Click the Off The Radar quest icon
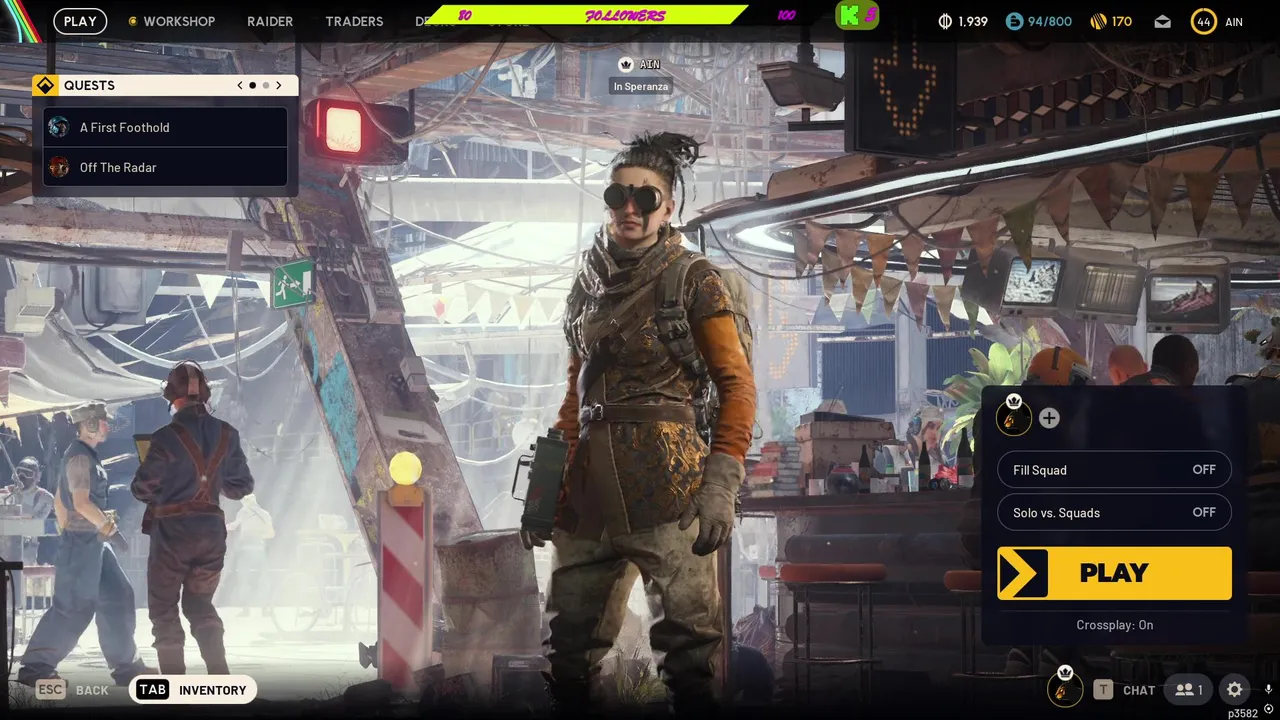Screen dimensions: 1280x720 [59, 167]
